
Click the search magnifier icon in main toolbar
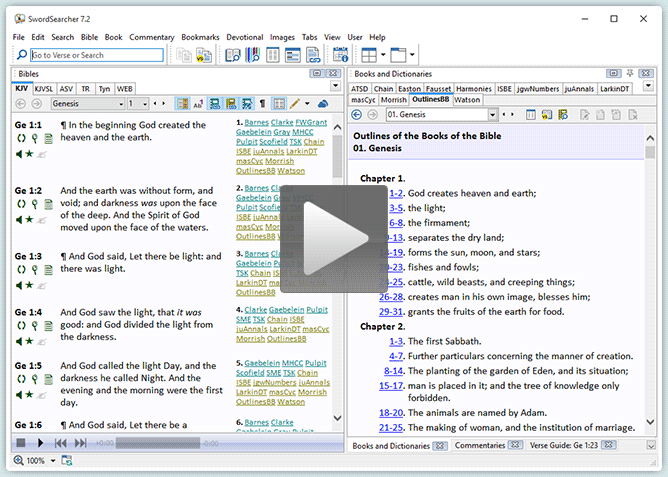tap(22, 55)
